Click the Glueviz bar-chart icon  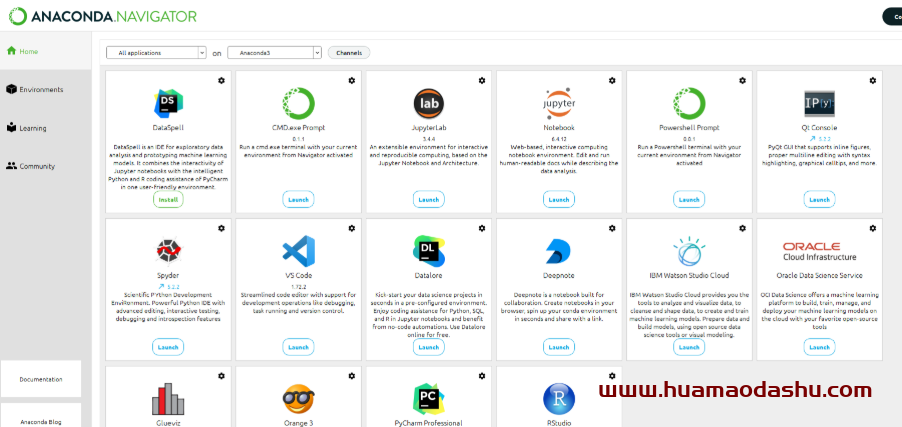tap(168, 399)
